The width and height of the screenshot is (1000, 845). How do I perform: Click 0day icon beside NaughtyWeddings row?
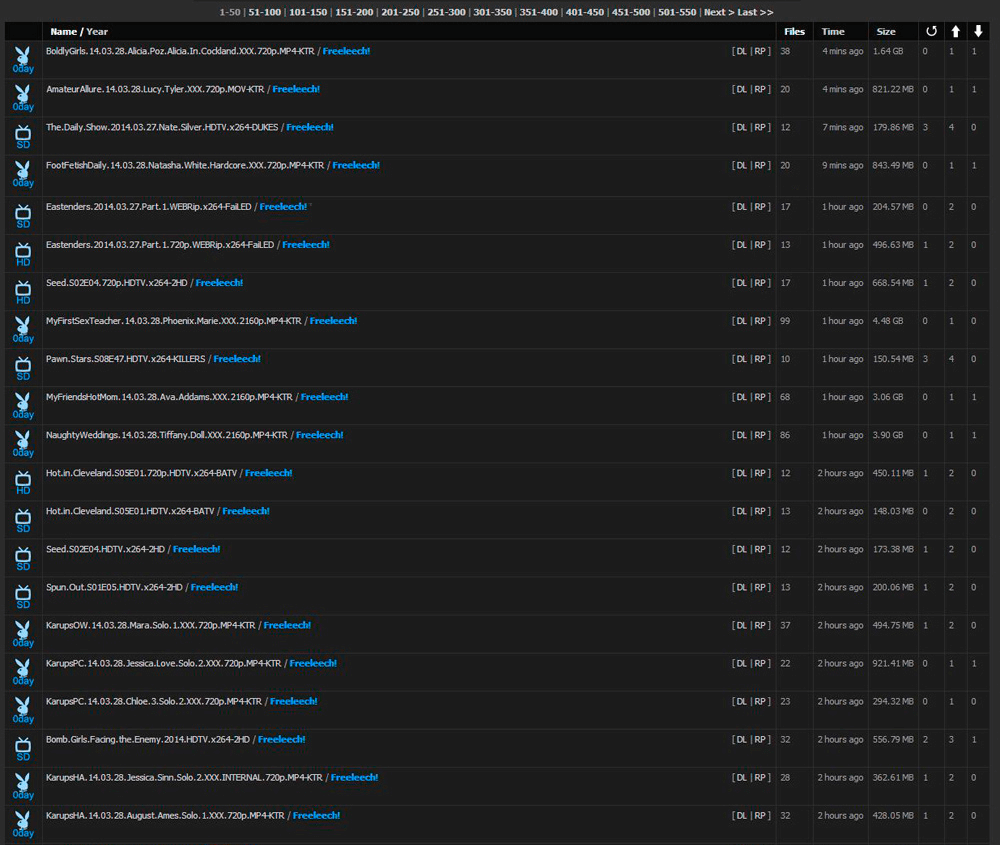pos(23,444)
